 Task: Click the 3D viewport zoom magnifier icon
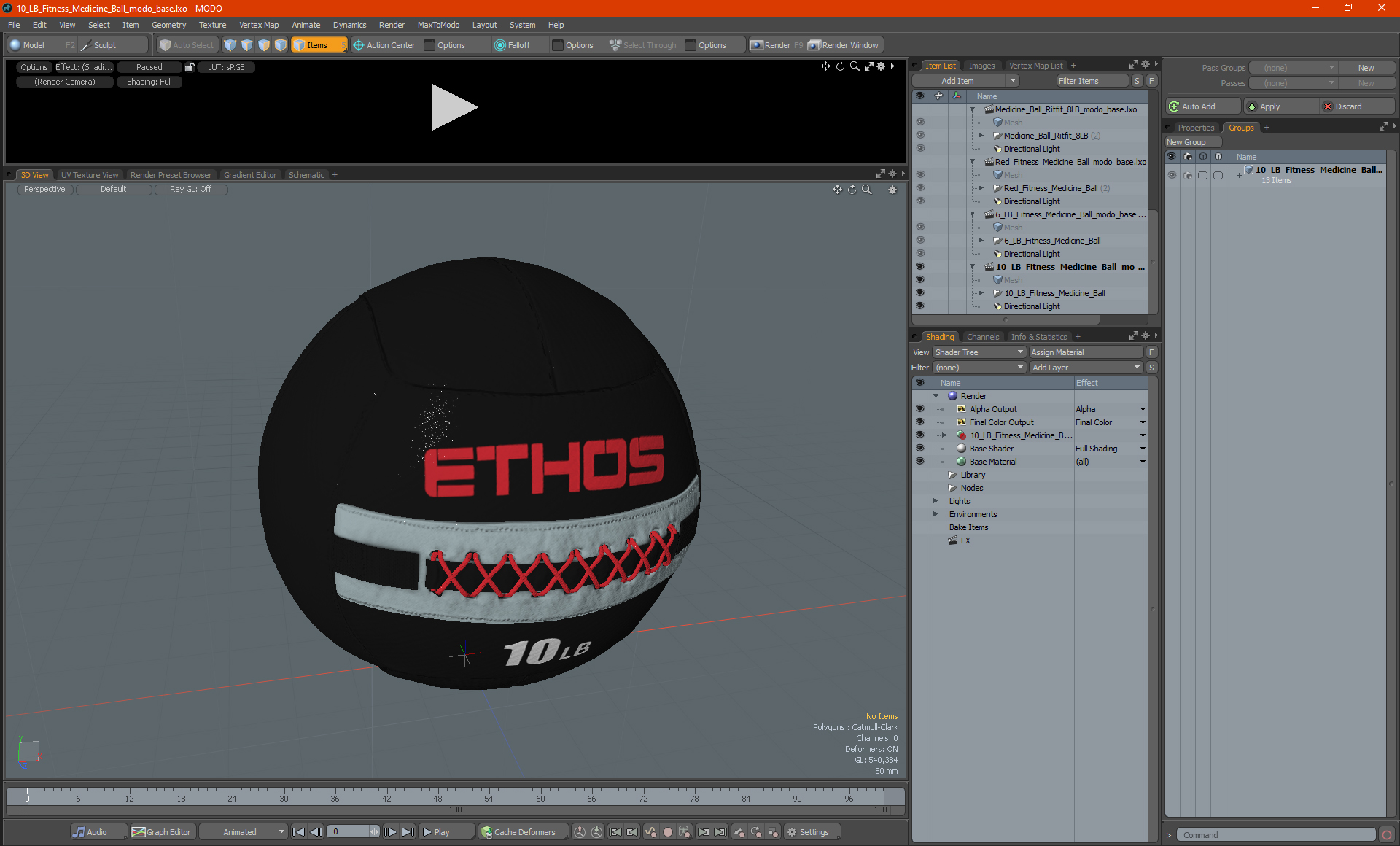point(867,190)
